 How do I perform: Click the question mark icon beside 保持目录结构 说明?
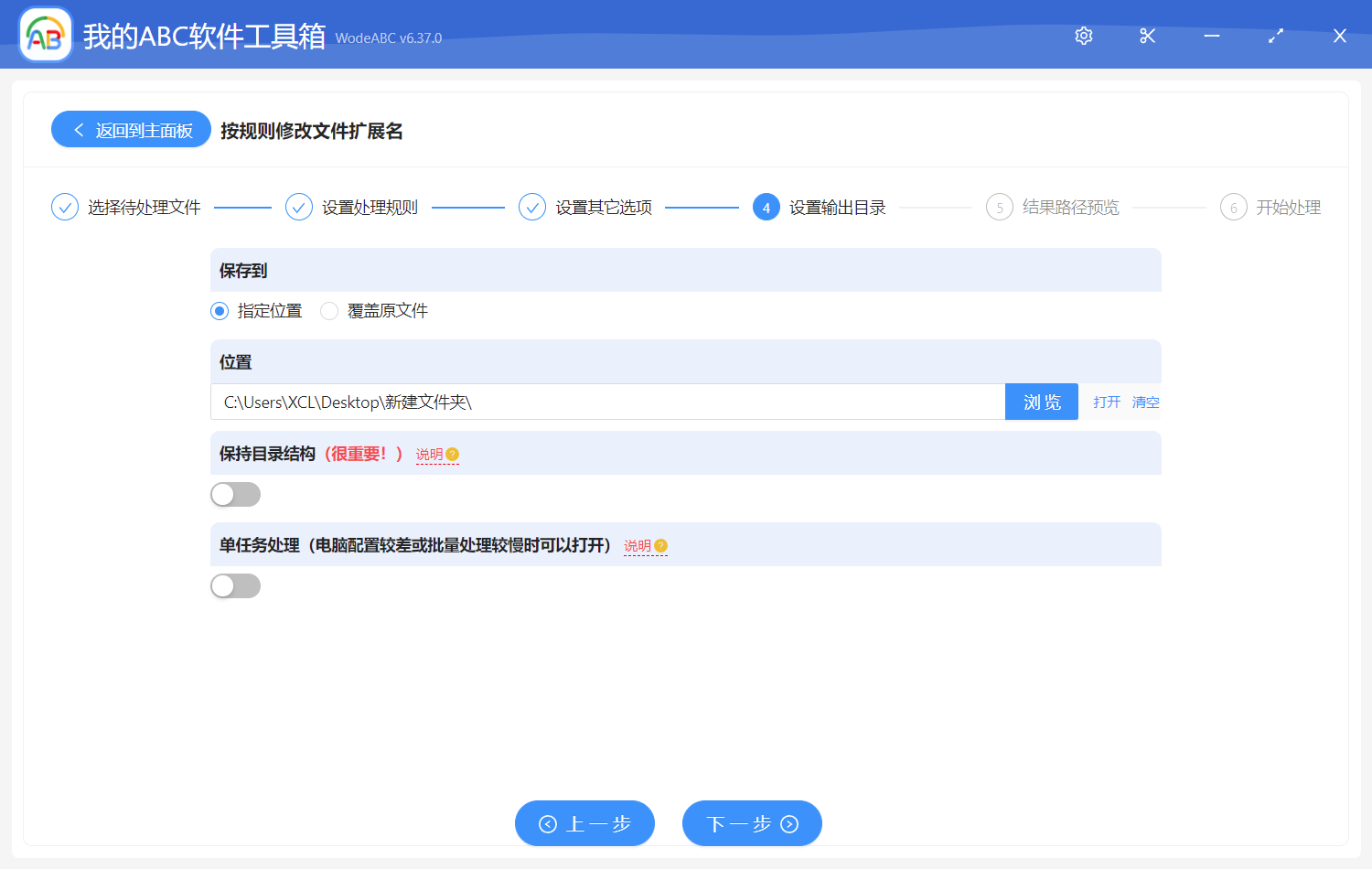click(x=453, y=455)
